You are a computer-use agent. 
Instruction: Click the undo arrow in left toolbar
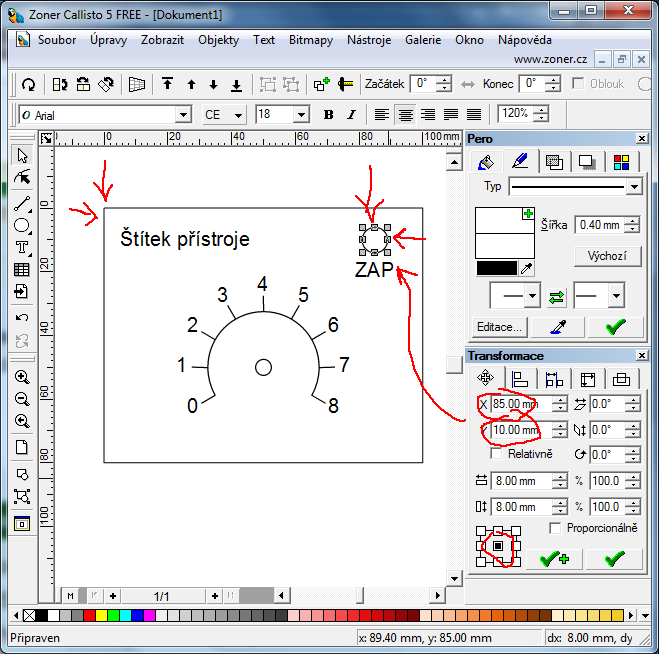[22, 318]
